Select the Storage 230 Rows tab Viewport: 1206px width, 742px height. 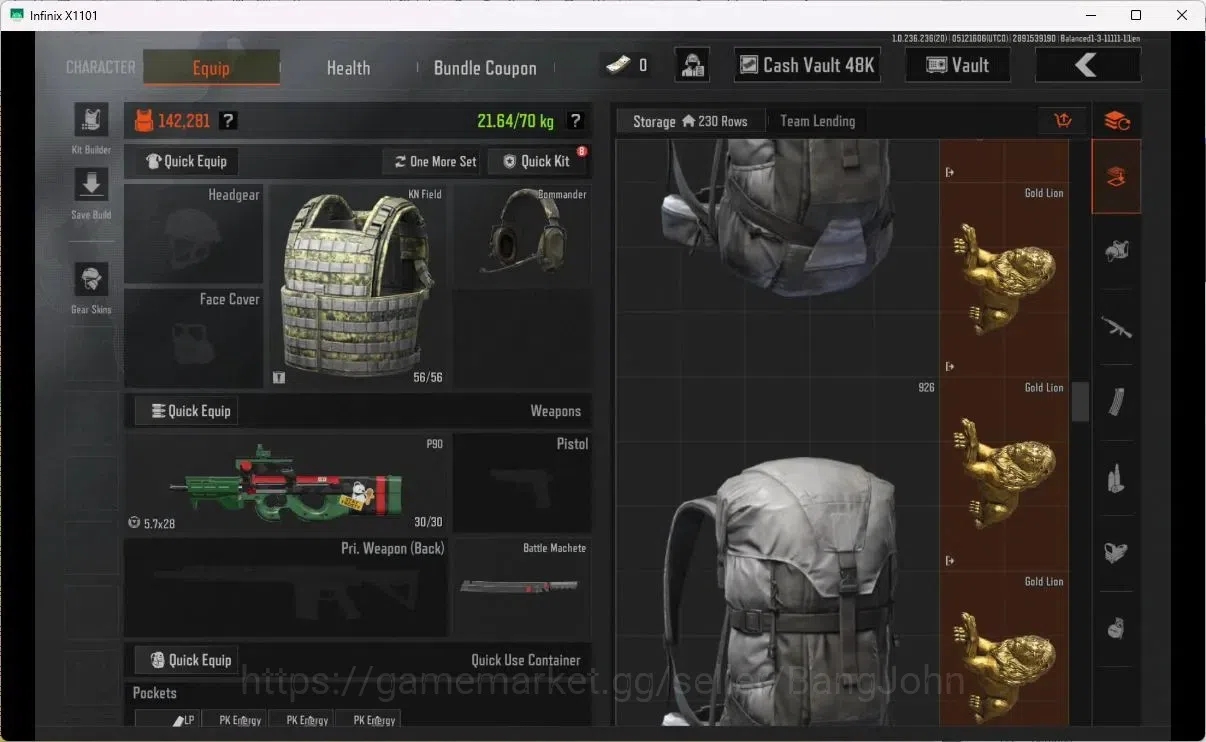pos(690,121)
